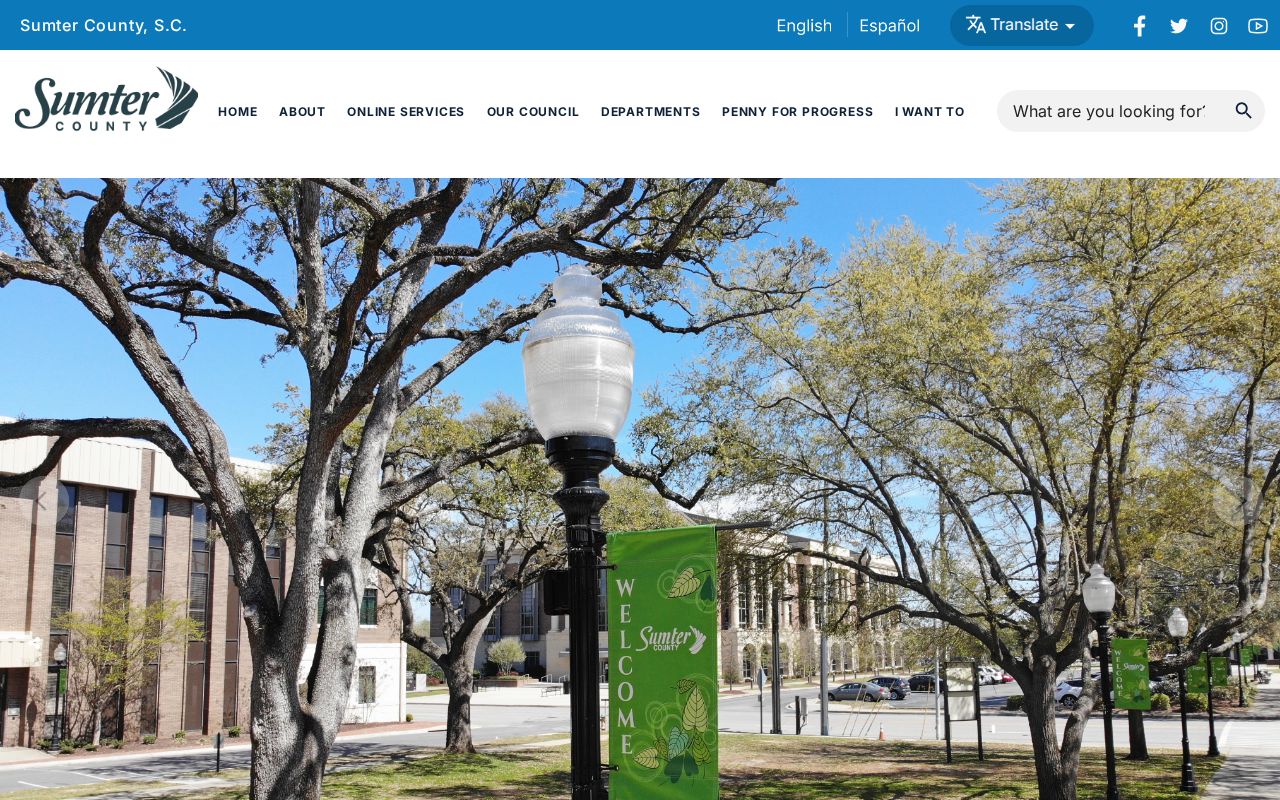Click the Sumter County logo

(x=106, y=99)
